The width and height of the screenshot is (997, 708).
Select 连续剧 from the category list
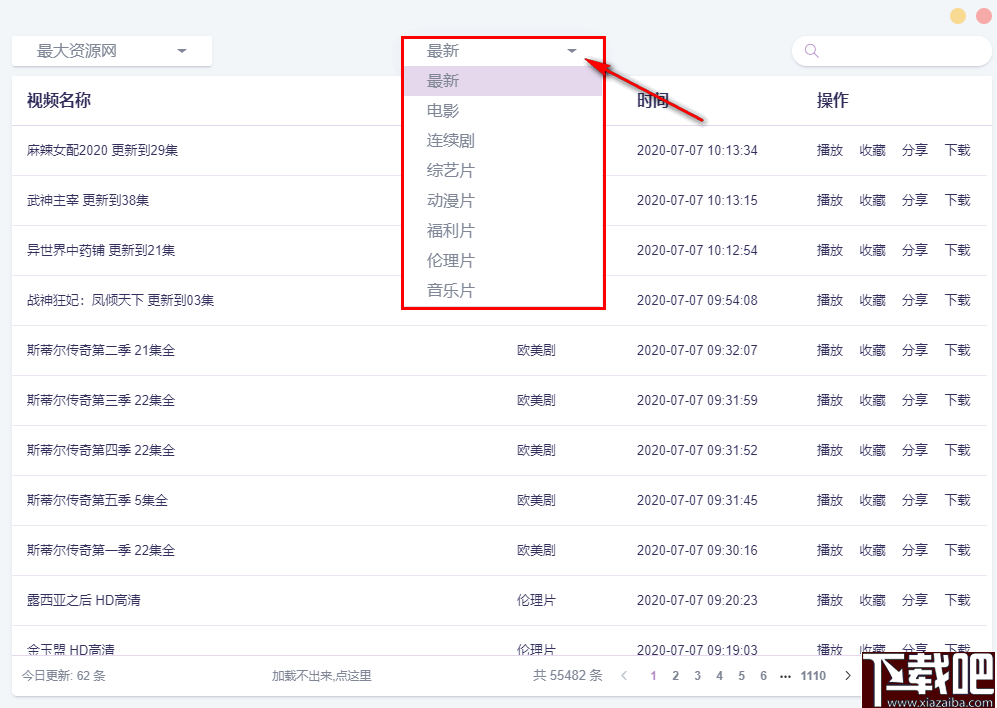click(x=450, y=140)
